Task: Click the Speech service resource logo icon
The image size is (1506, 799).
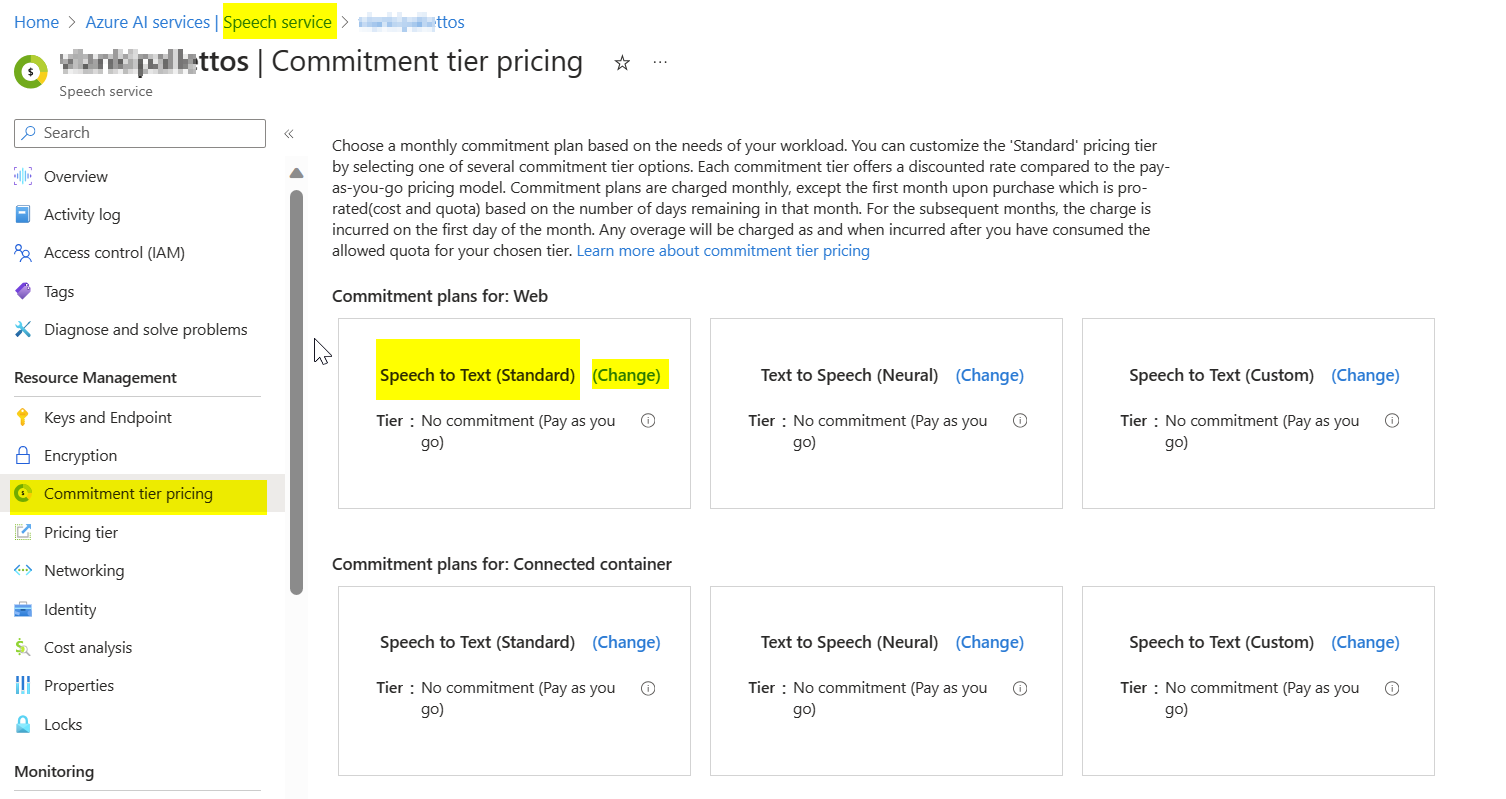Action: [x=31, y=72]
